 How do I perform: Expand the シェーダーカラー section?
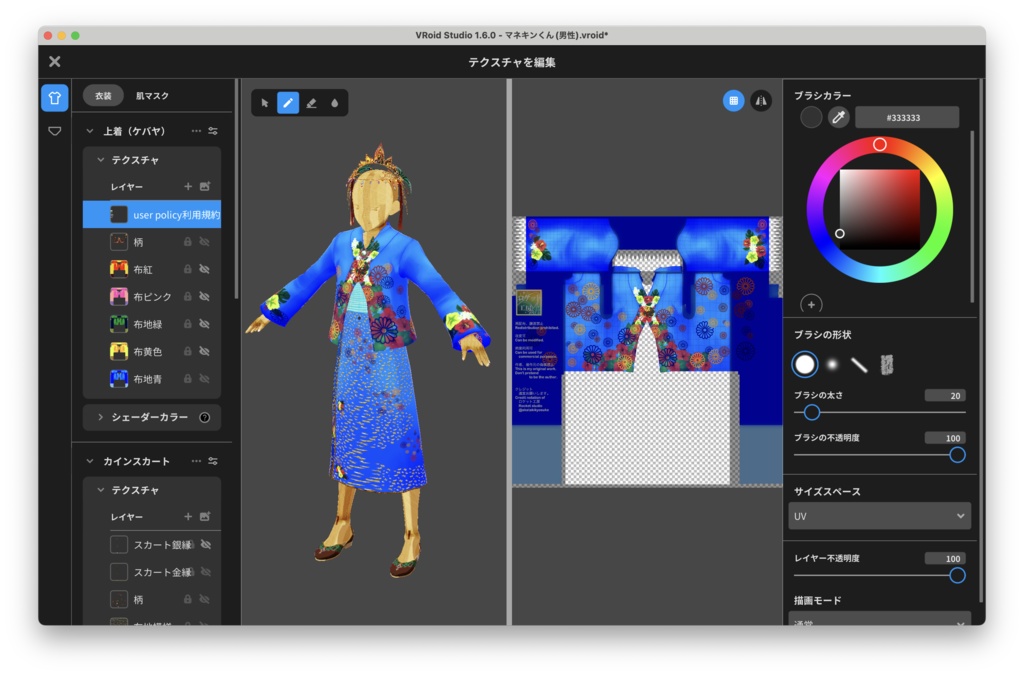click(101, 417)
